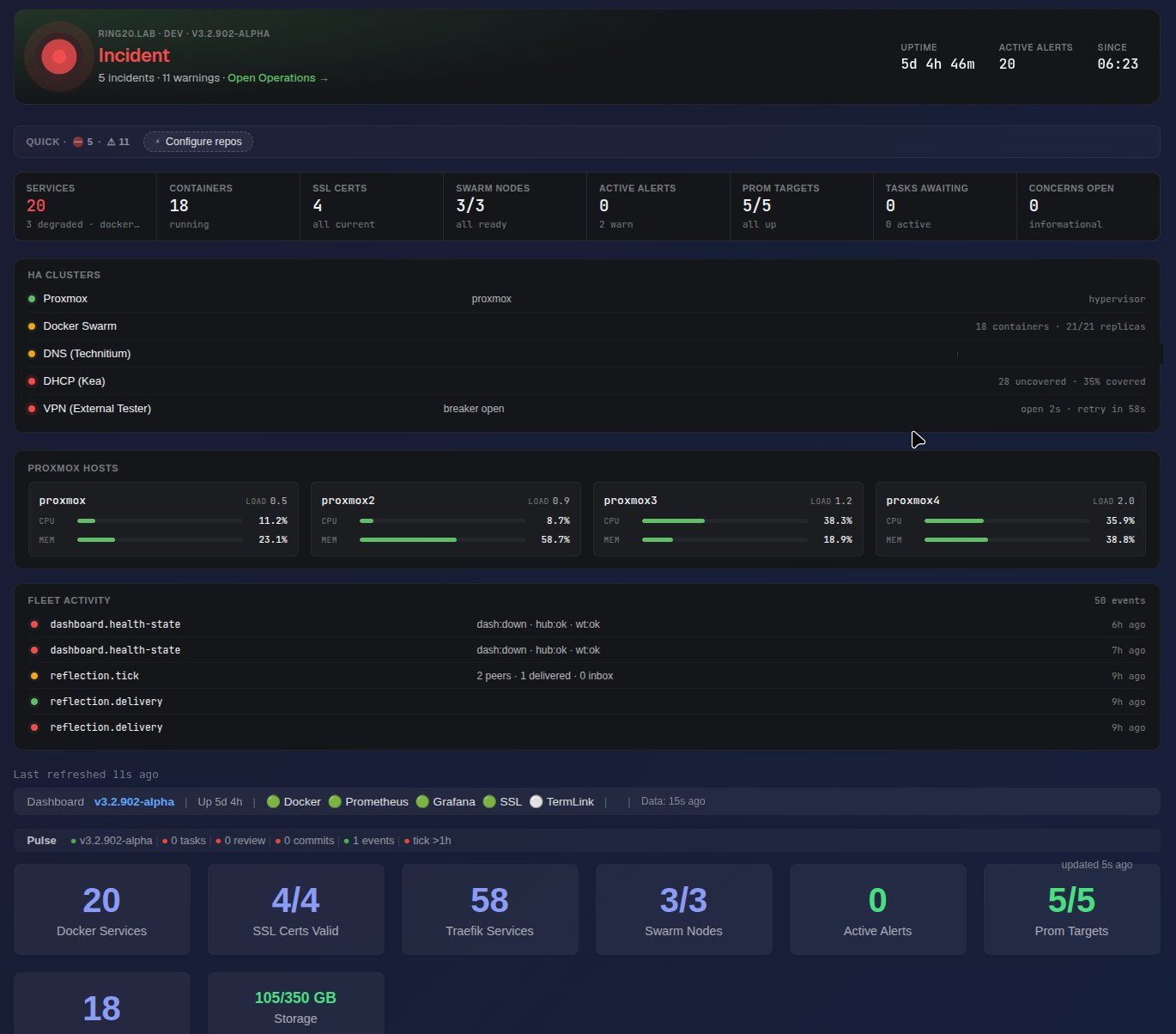The image size is (1176, 1034).
Task: Click proxmox2 MEM usage bar
Action: click(442, 540)
